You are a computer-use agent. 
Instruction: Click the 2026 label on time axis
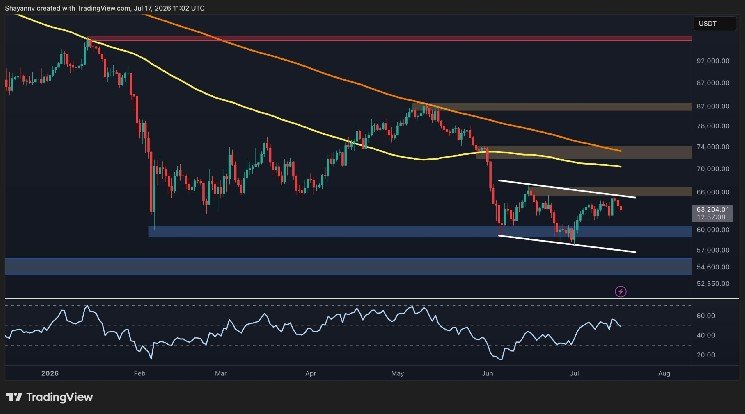click(x=50, y=374)
